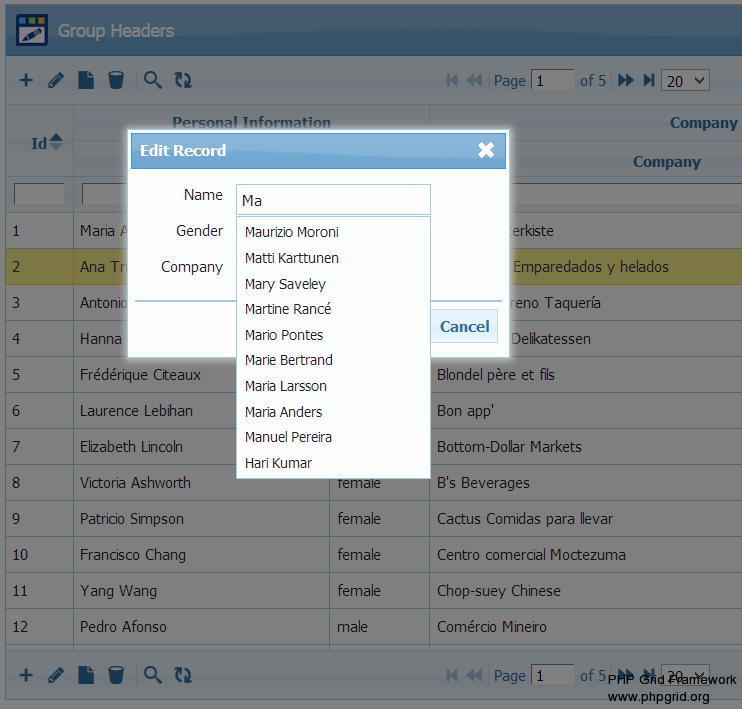Click the Cancel button in the dialog

[464, 326]
